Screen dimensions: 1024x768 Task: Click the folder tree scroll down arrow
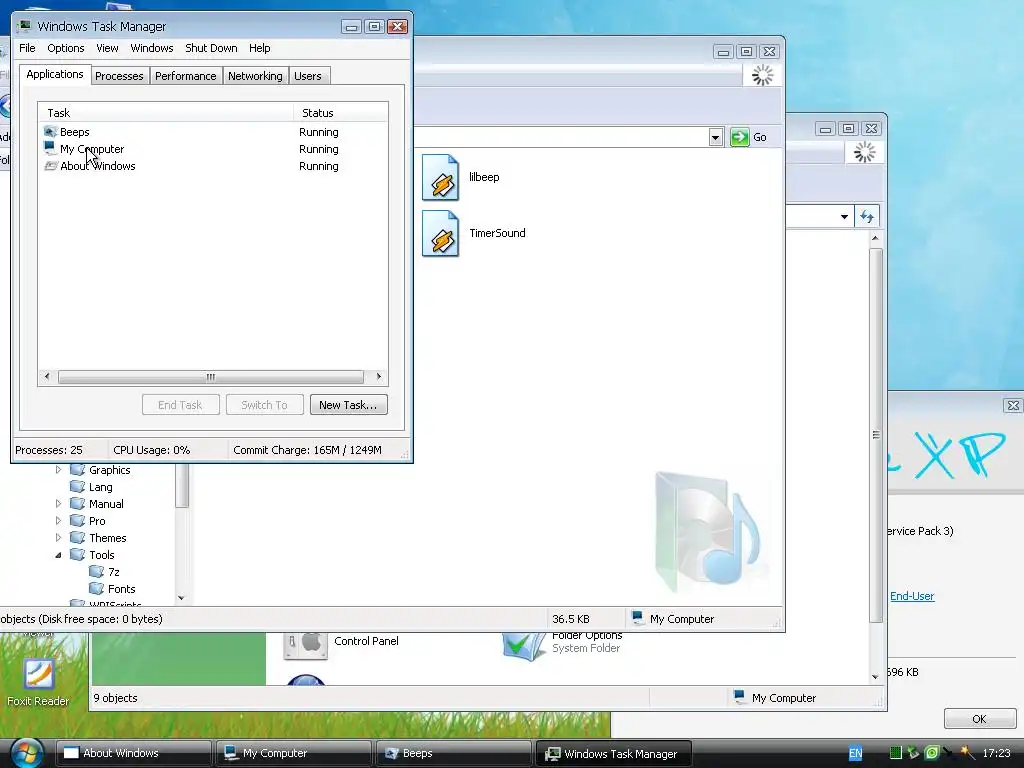point(182,598)
